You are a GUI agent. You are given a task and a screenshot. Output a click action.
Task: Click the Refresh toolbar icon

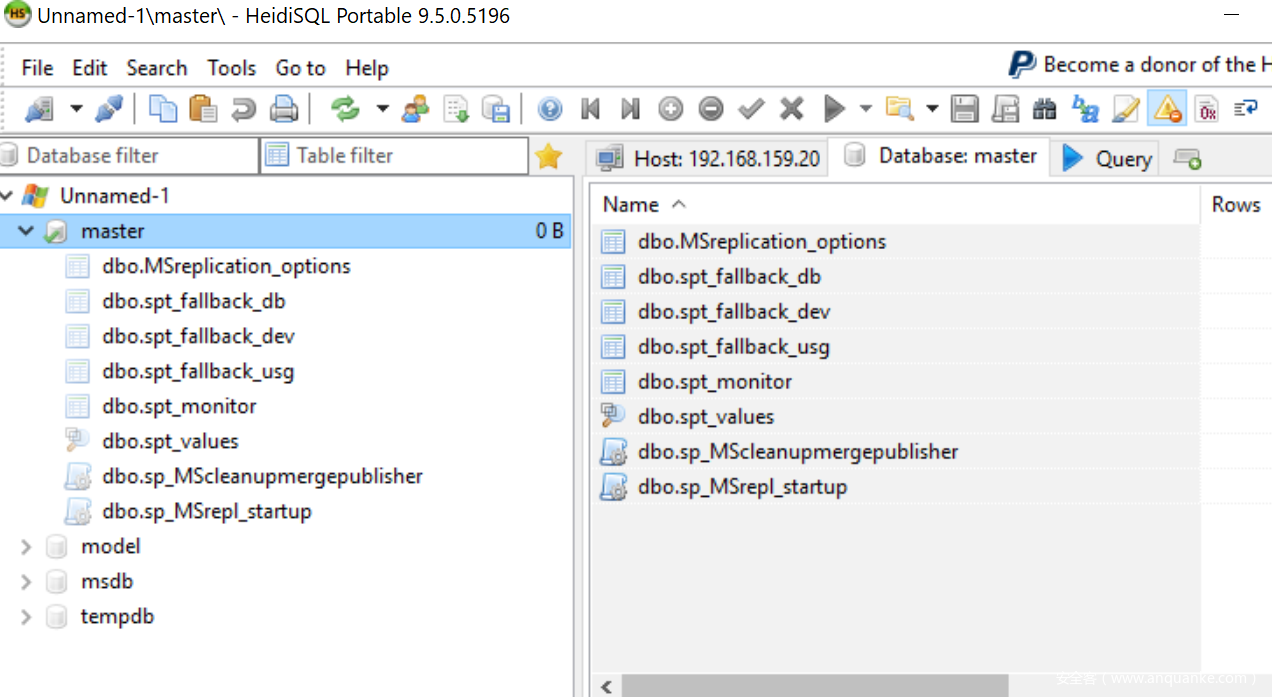coord(345,108)
